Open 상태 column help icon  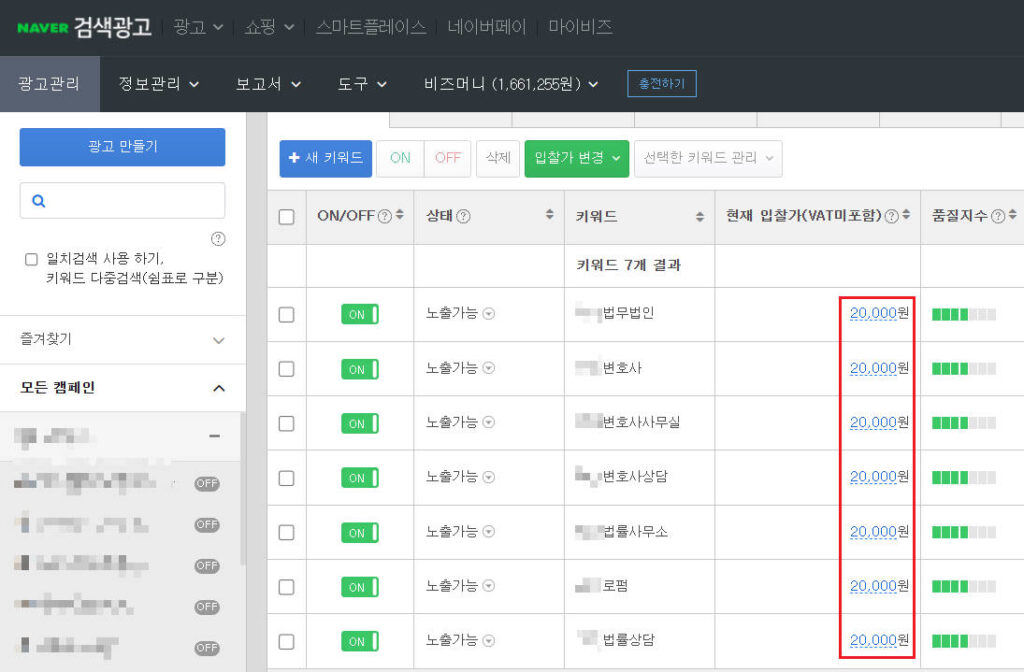(463, 216)
